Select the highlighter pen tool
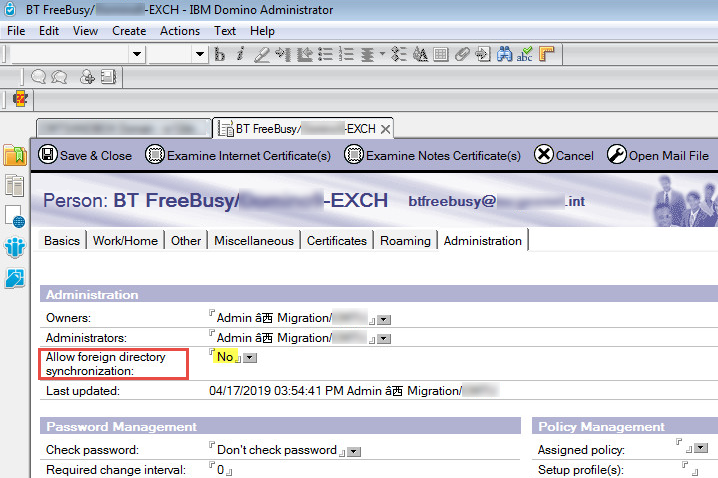 tap(261, 54)
